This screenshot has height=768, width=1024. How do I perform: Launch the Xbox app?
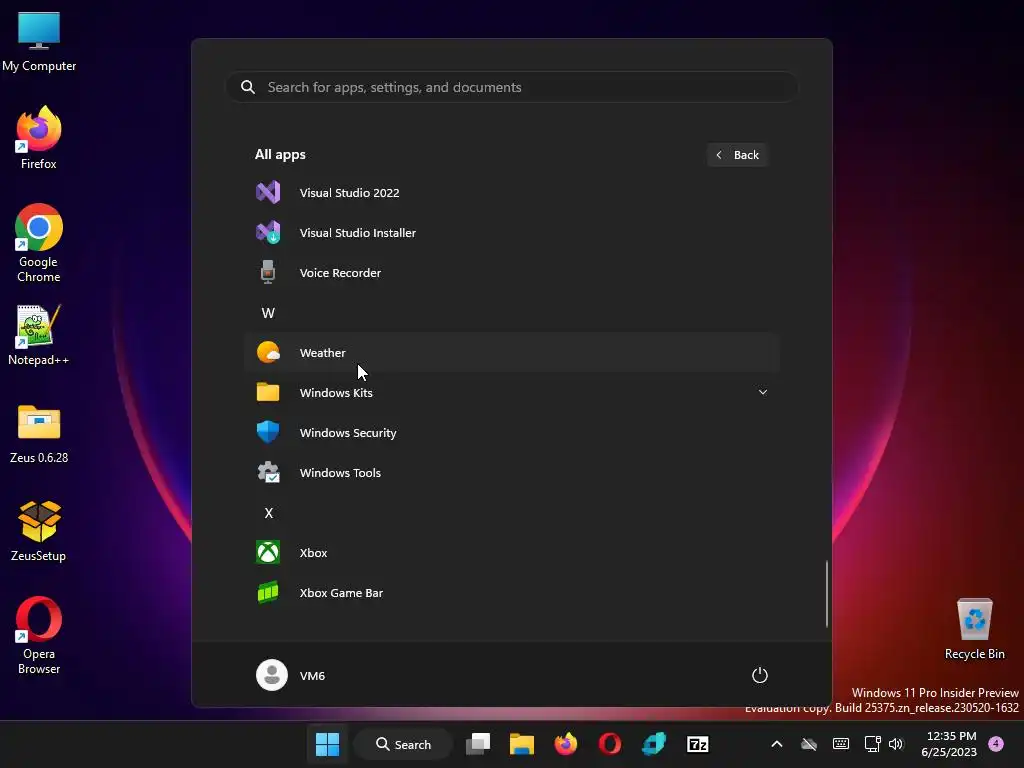coord(512,552)
